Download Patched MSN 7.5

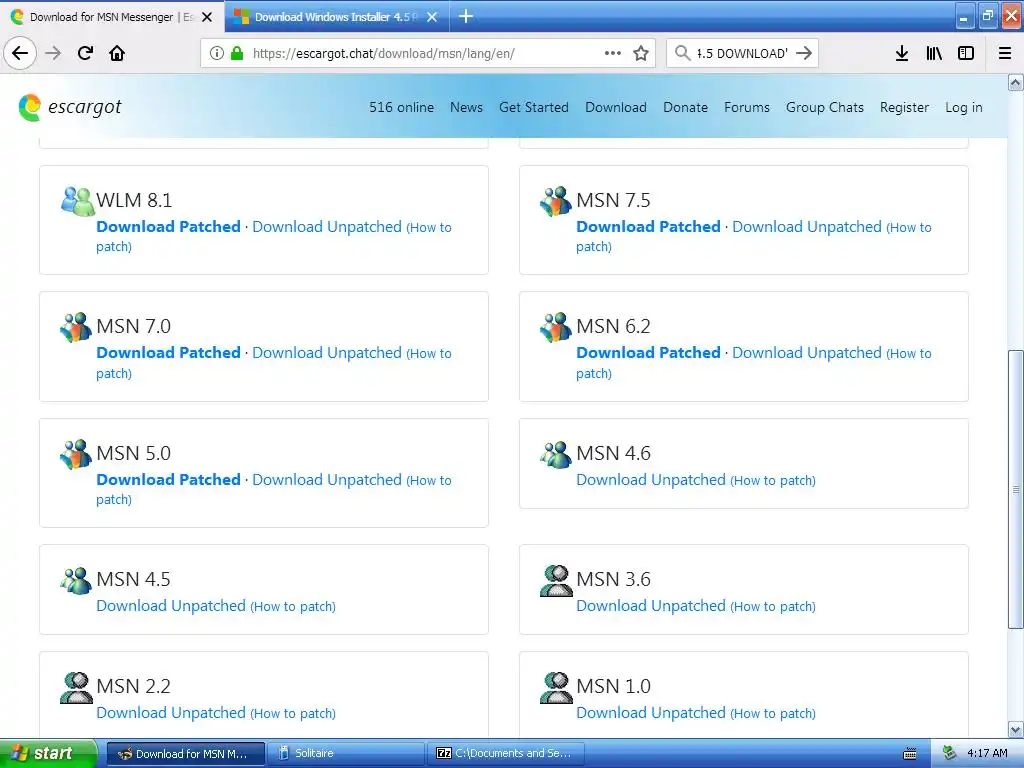pos(648,227)
